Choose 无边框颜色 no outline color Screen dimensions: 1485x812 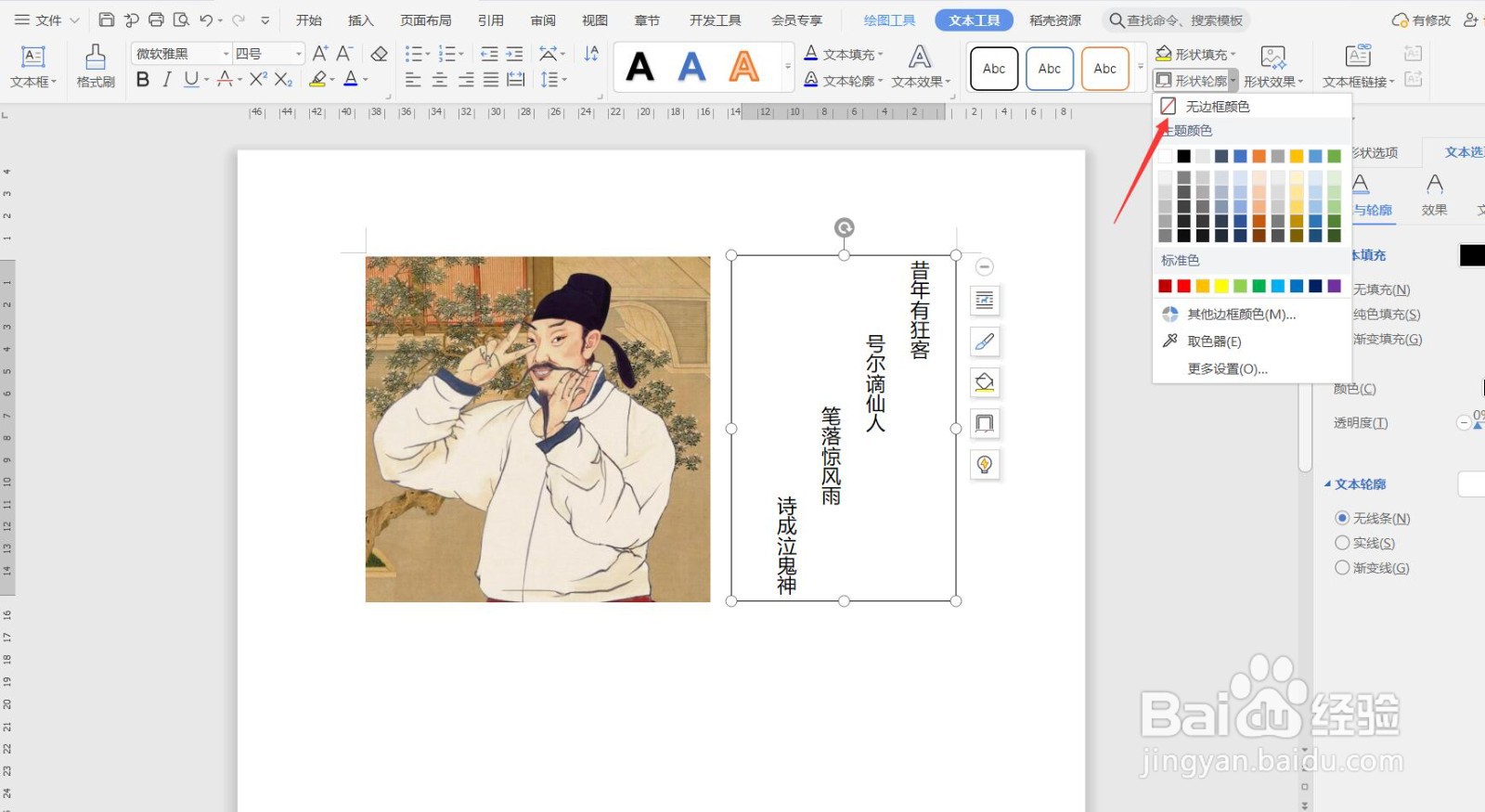(x=1217, y=107)
